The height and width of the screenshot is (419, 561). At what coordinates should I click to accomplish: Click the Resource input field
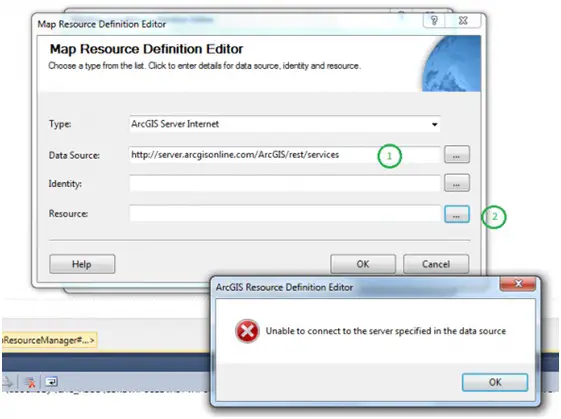tap(285, 214)
